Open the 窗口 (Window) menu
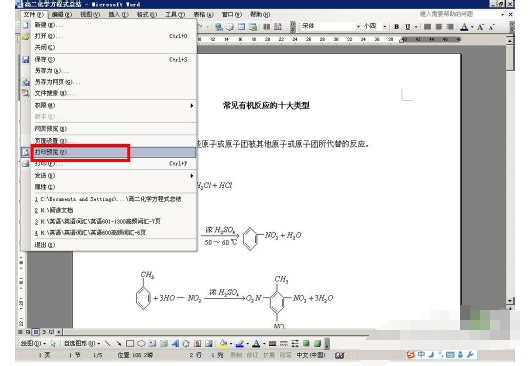This screenshot has height=366, width=530. 232,15
